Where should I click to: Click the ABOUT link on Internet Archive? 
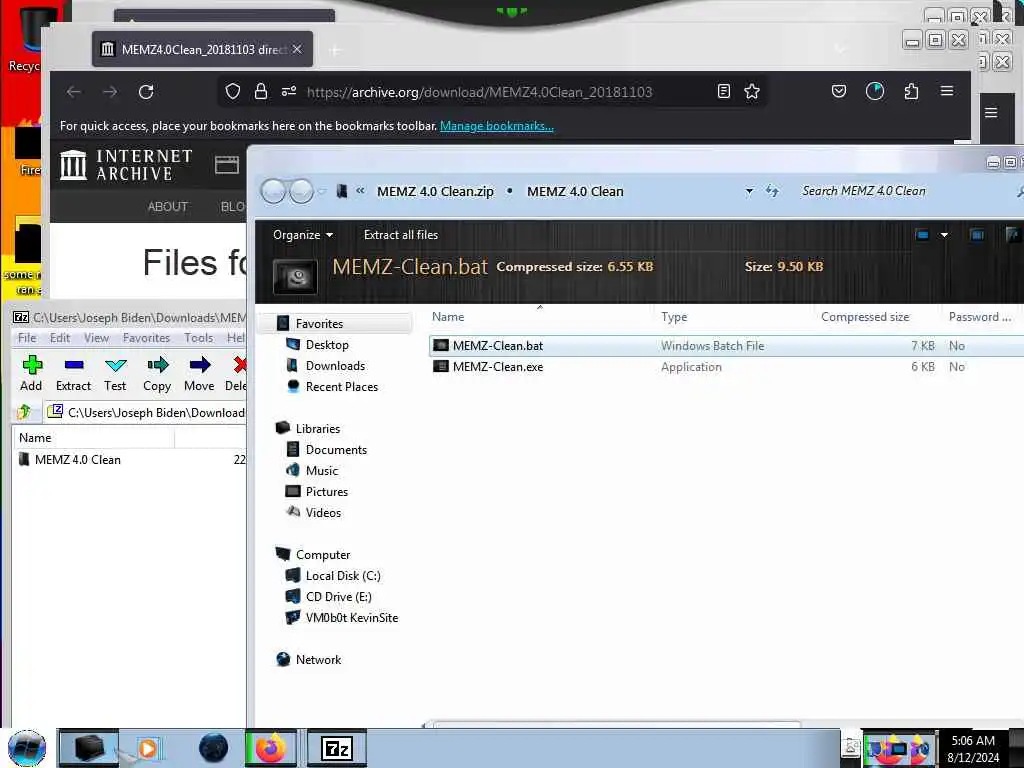[x=168, y=207]
